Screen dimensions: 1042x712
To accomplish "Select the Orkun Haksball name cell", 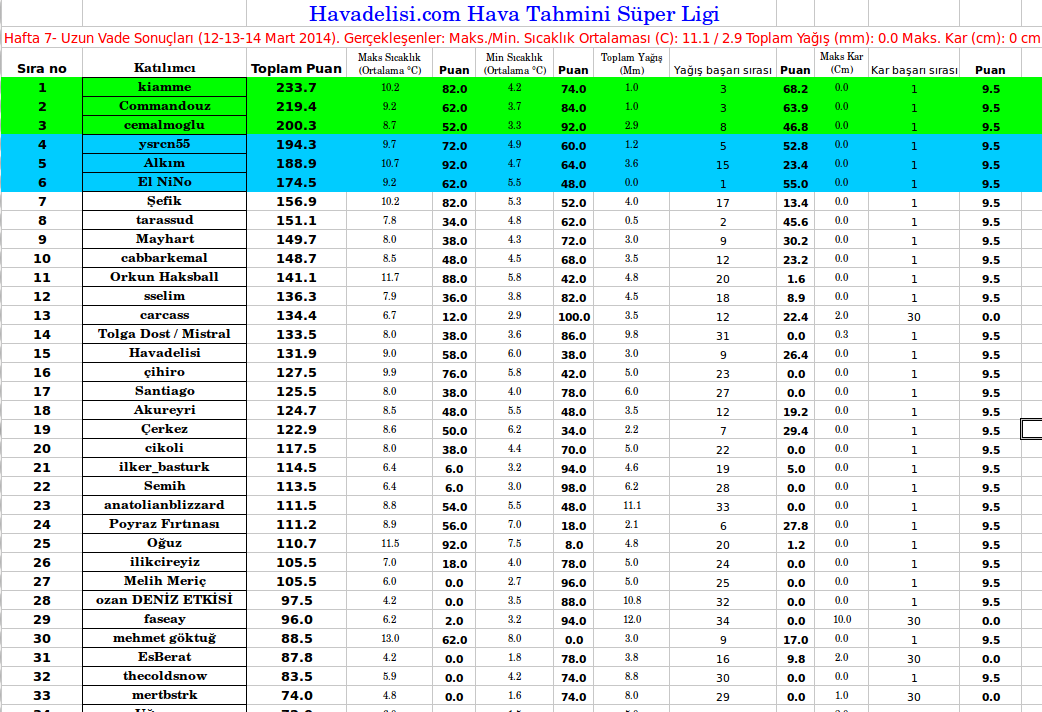I will [x=164, y=277].
